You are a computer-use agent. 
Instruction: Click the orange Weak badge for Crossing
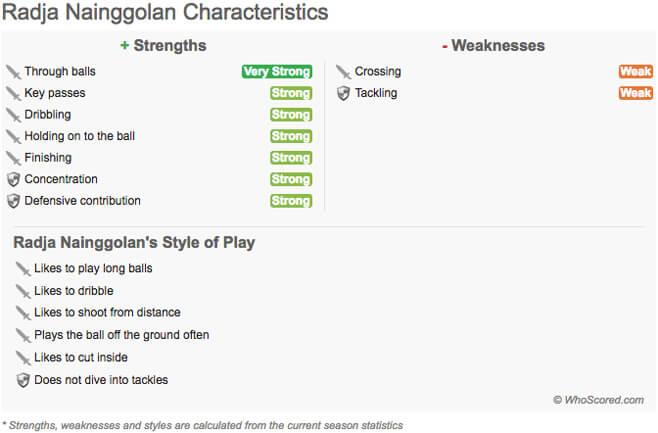[635, 72]
